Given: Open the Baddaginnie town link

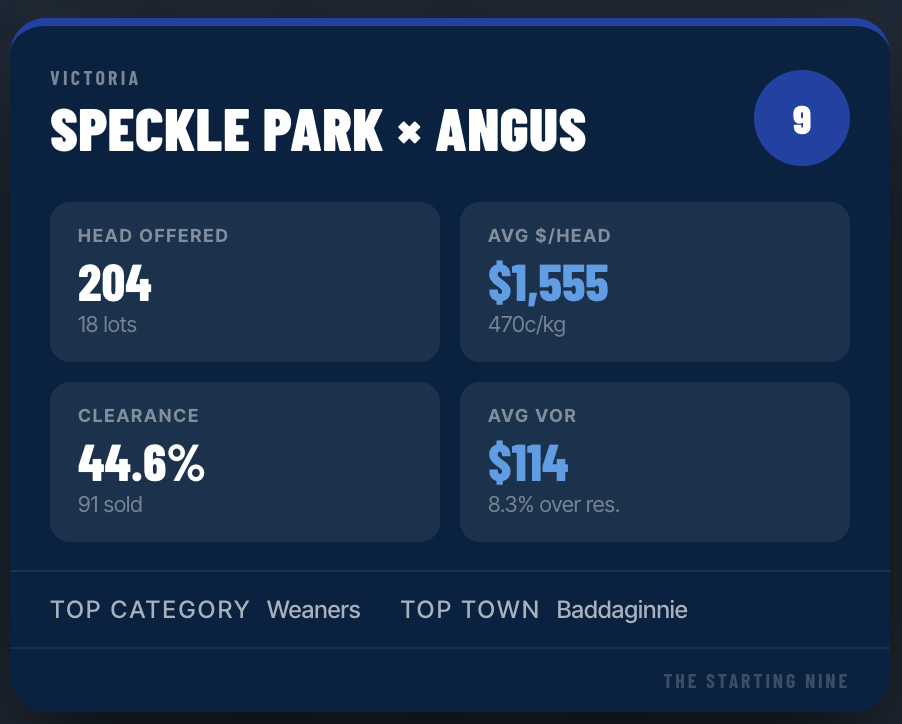Looking at the screenshot, I should (x=622, y=610).
